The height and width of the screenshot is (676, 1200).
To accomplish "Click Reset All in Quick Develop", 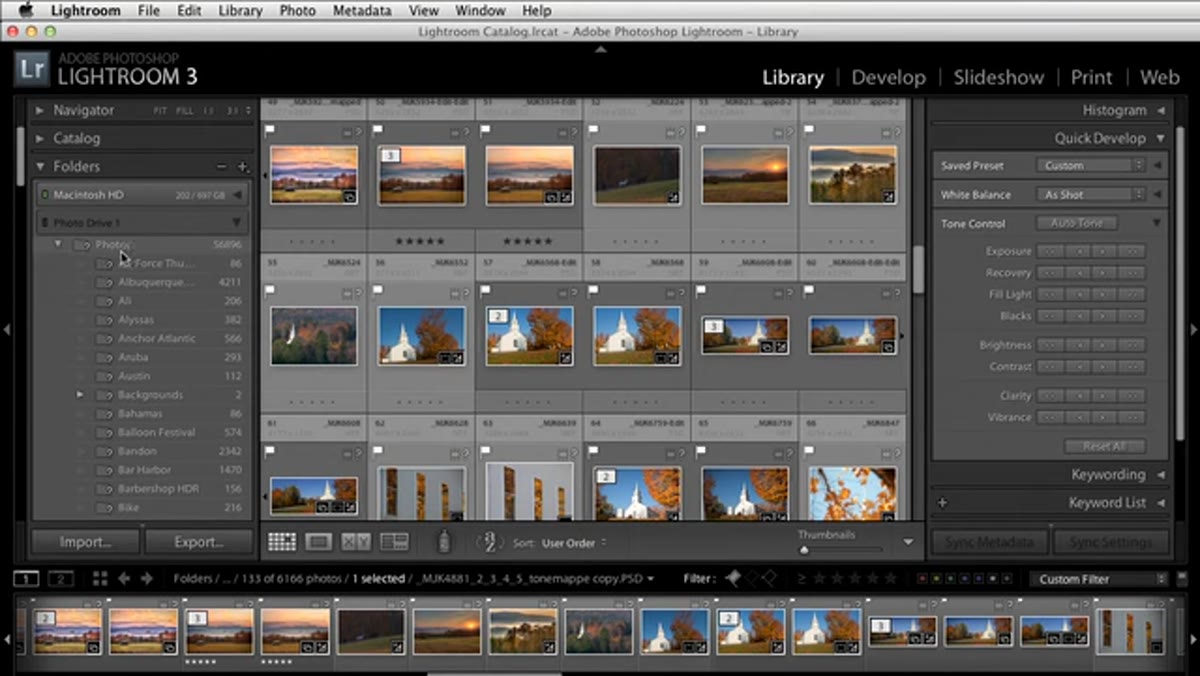I will [1104, 446].
